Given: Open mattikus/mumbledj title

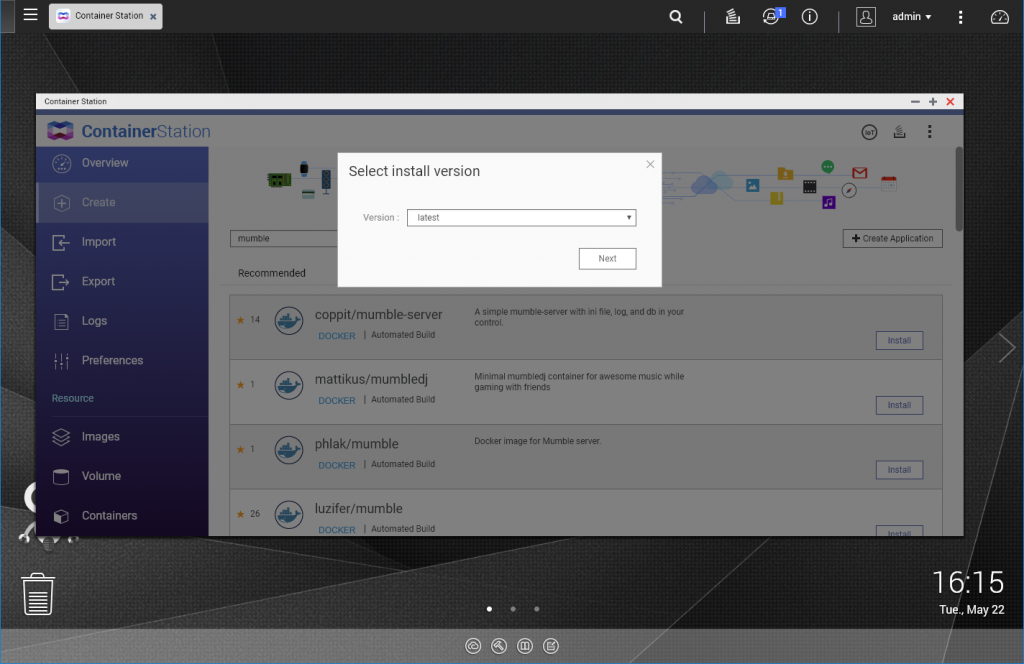Looking at the screenshot, I should click(371, 379).
